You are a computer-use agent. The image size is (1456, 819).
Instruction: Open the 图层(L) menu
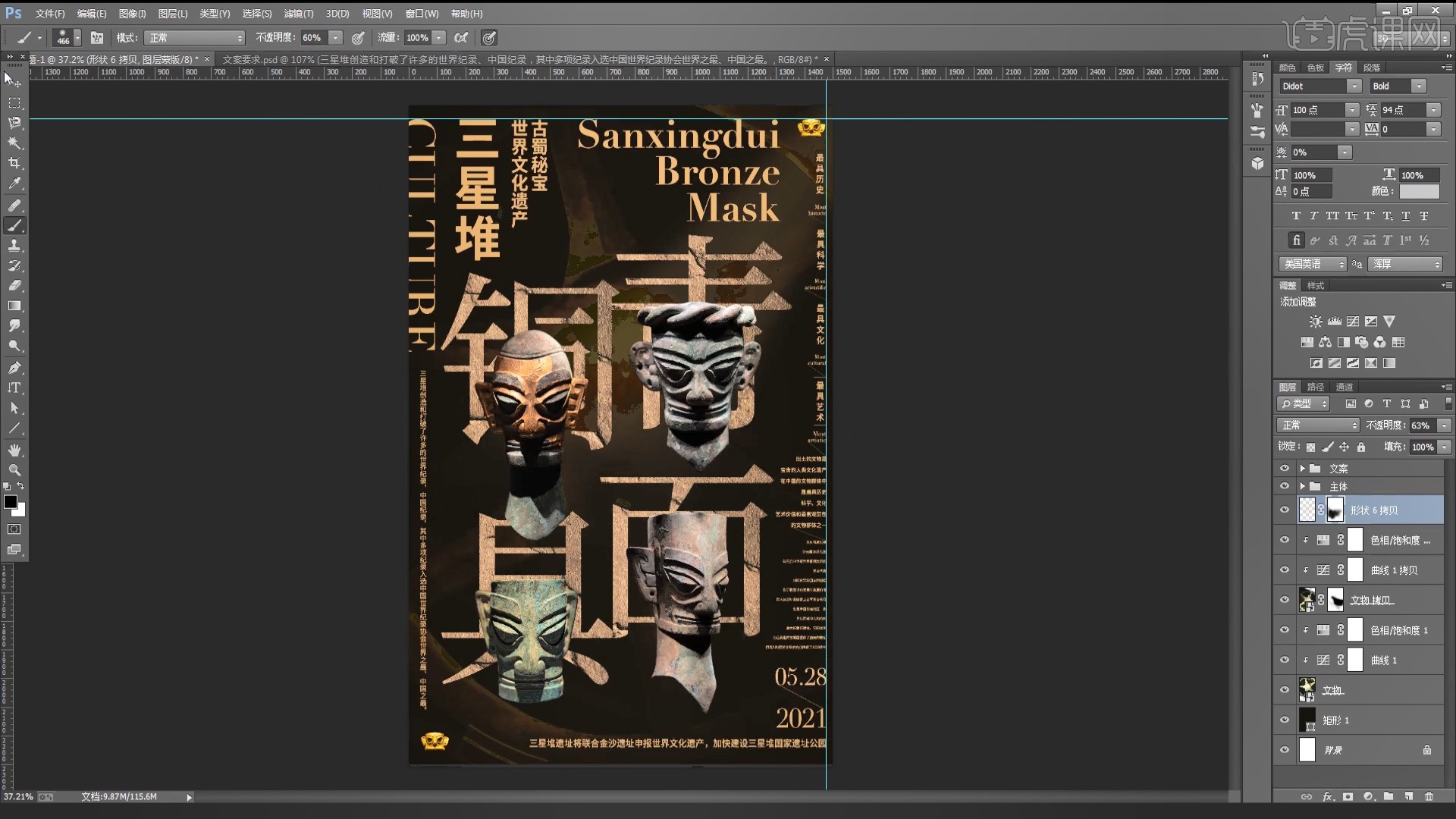tap(173, 14)
